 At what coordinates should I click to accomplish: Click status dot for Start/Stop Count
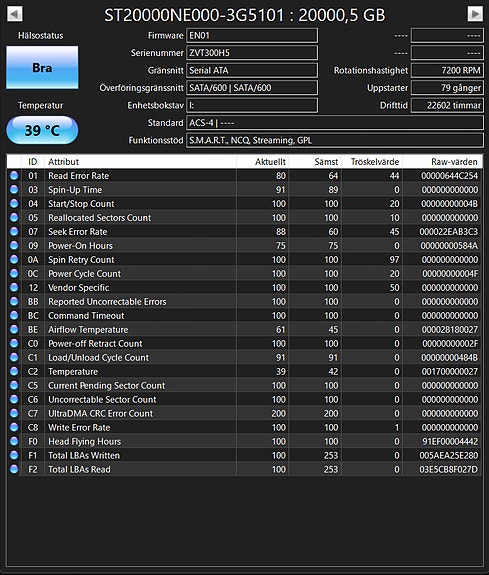(x=14, y=204)
